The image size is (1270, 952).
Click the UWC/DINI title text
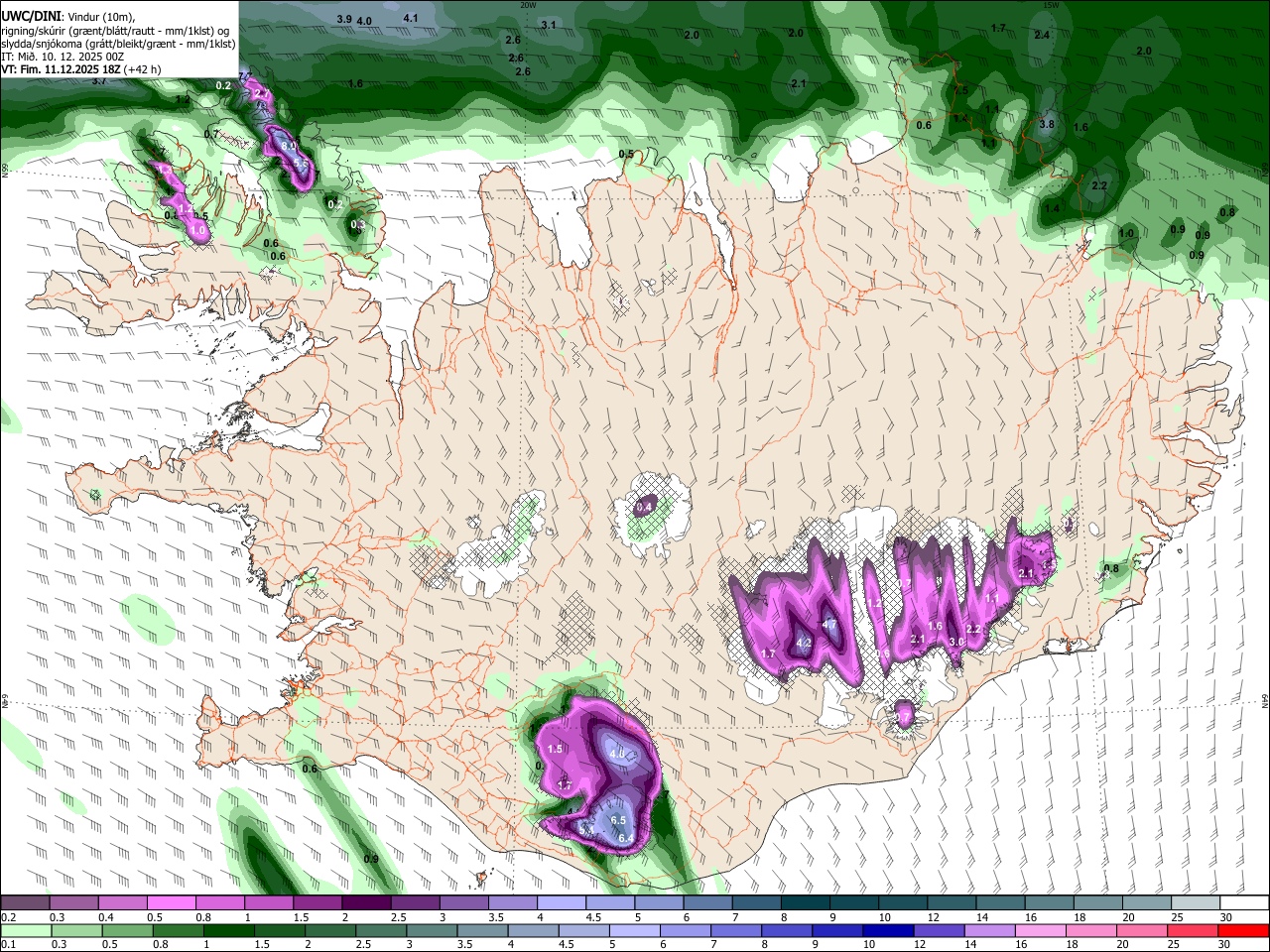click(x=30, y=17)
